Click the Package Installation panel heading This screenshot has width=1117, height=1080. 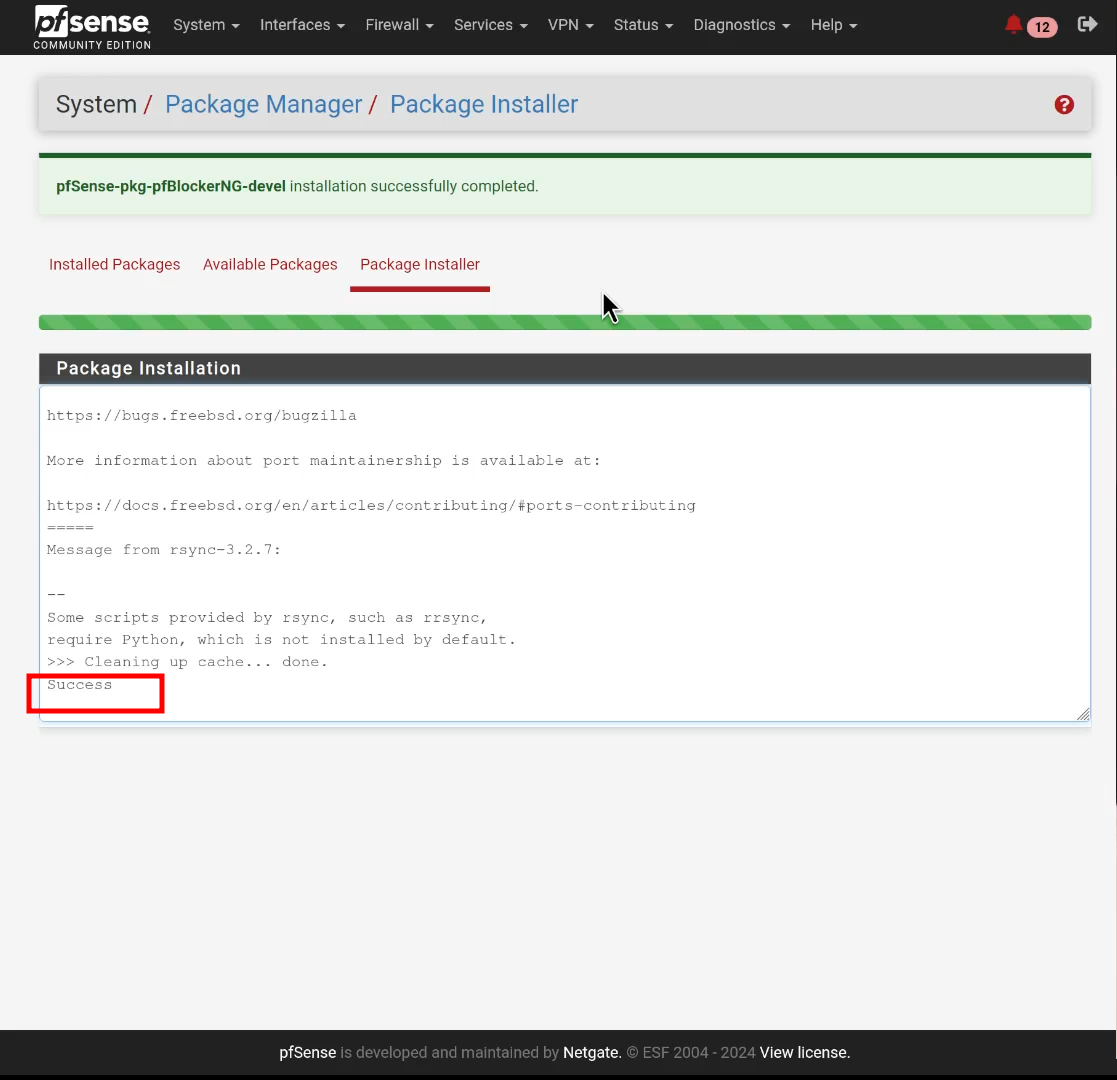(x=565, y=368)
